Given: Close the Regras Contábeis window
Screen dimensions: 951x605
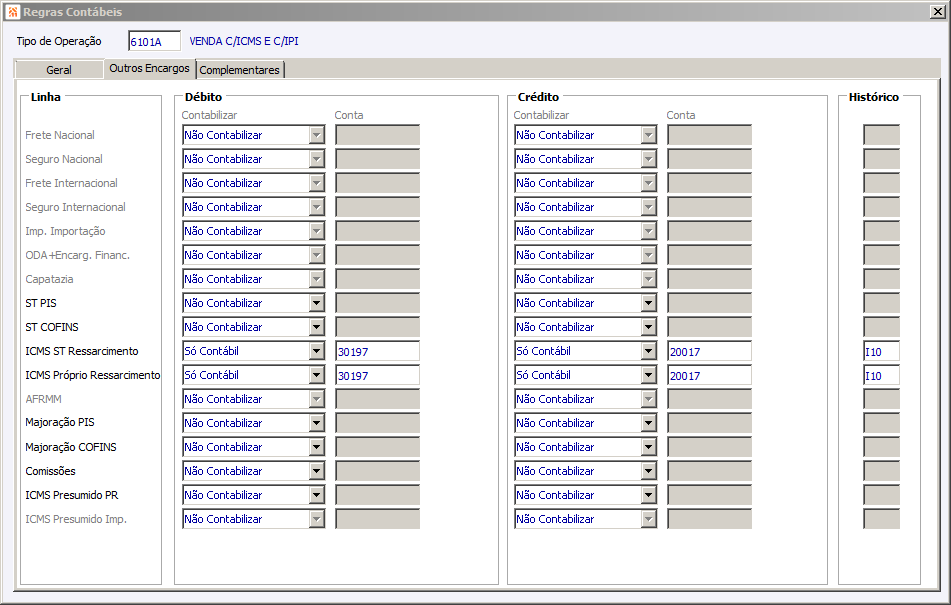Looking at the screenshot, I should [x=938, y=12].
